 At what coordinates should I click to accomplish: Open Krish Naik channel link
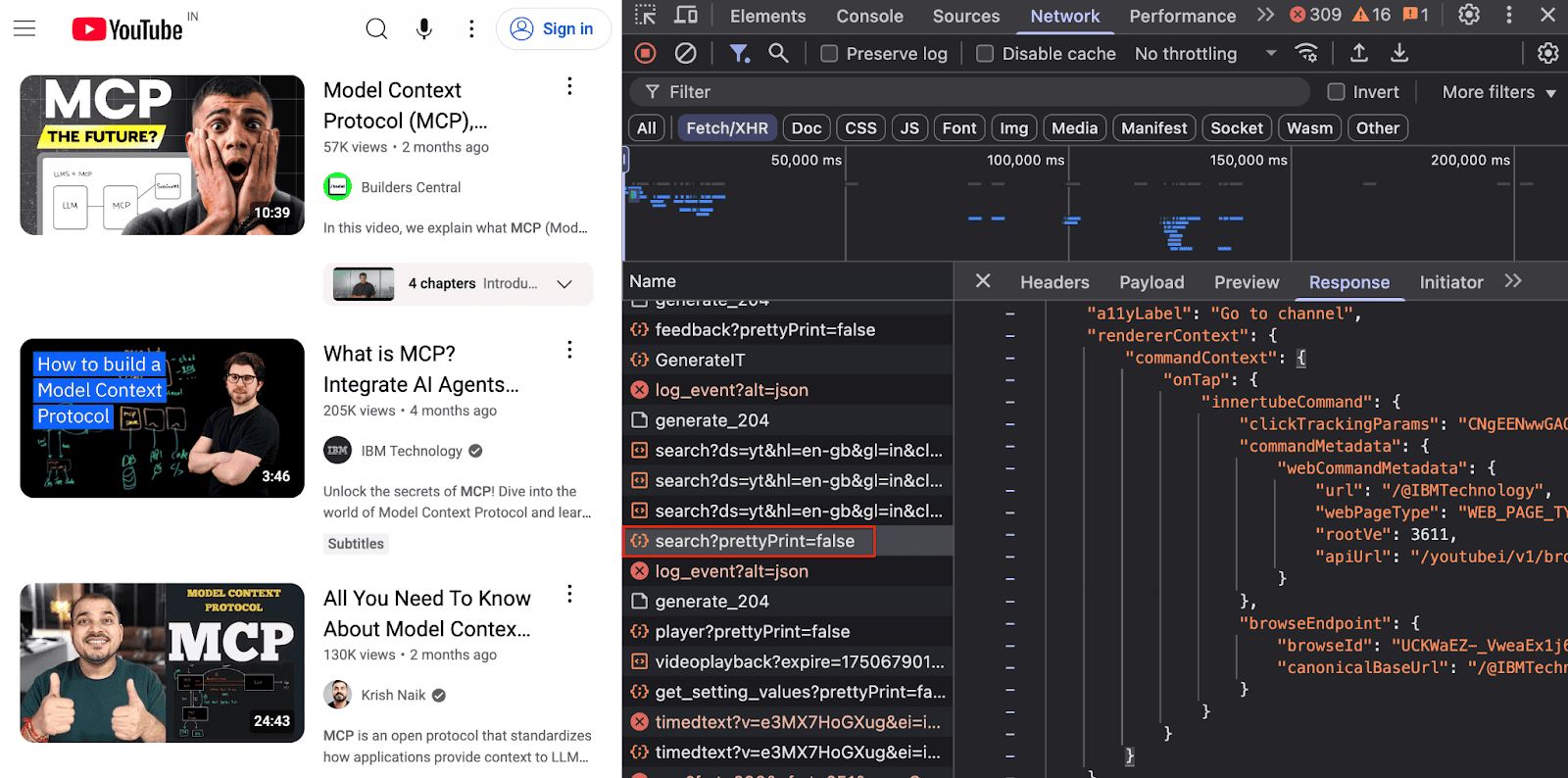coord(393,695)
